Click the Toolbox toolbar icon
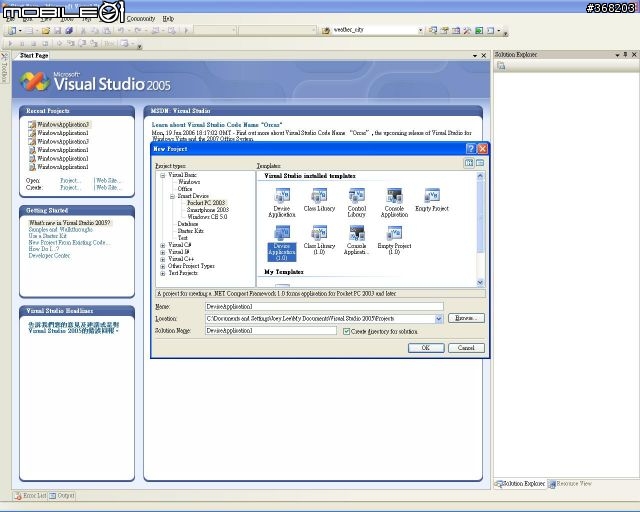This screenshot has height=512, width=640. (x=467, y=30)
